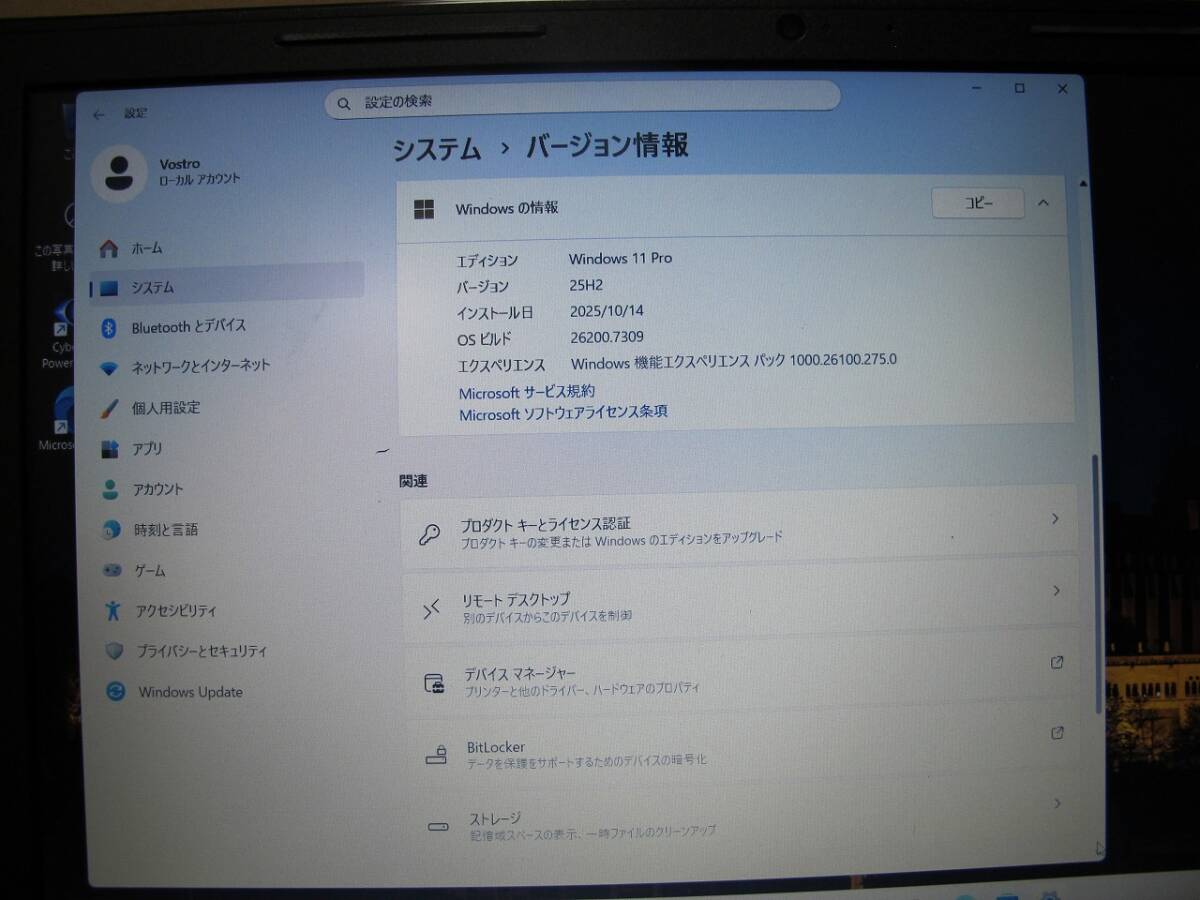Select the Windows 11 Pro edition text
The image size is (1200, 900).
[x=620, y=259]
